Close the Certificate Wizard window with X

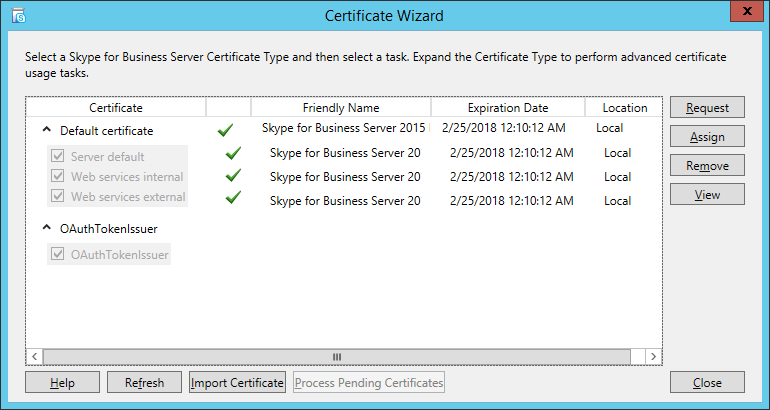coord(746,11)
